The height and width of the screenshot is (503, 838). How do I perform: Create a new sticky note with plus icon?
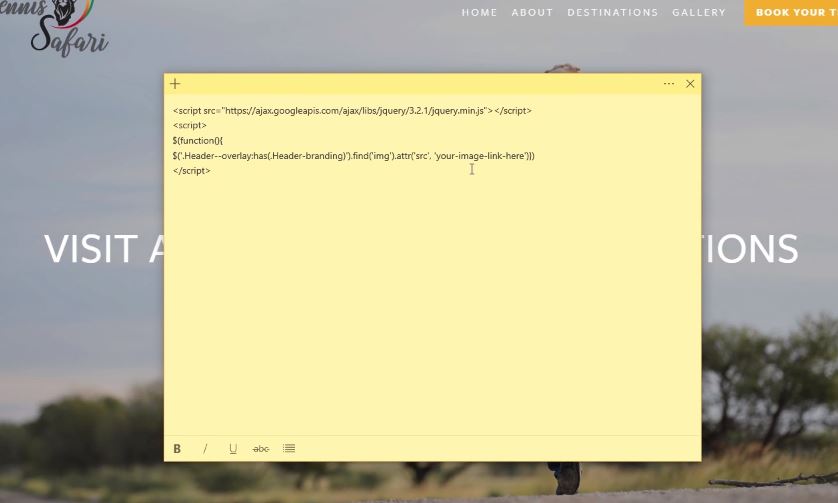(x=175, y=84)
